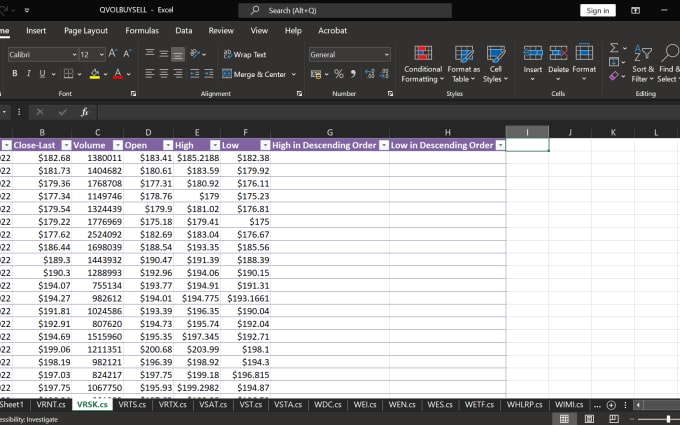
Task: Decrease the cell indent
Action: 195,74
